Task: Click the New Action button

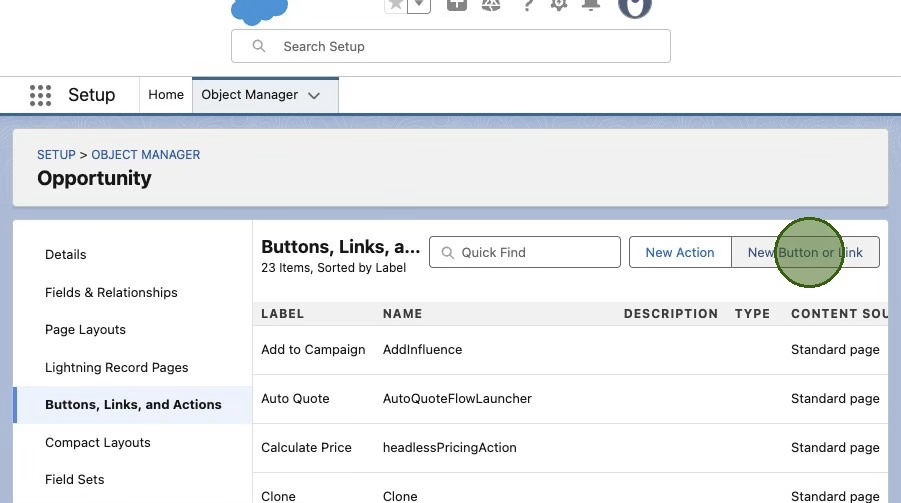Action: [680, 253]
